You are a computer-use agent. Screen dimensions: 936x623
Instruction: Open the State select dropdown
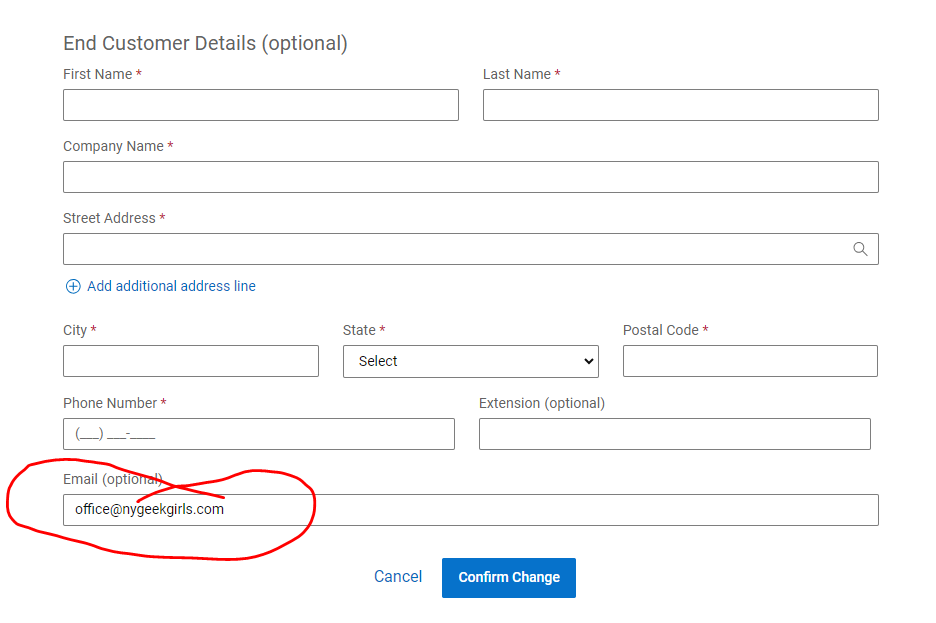470,361
